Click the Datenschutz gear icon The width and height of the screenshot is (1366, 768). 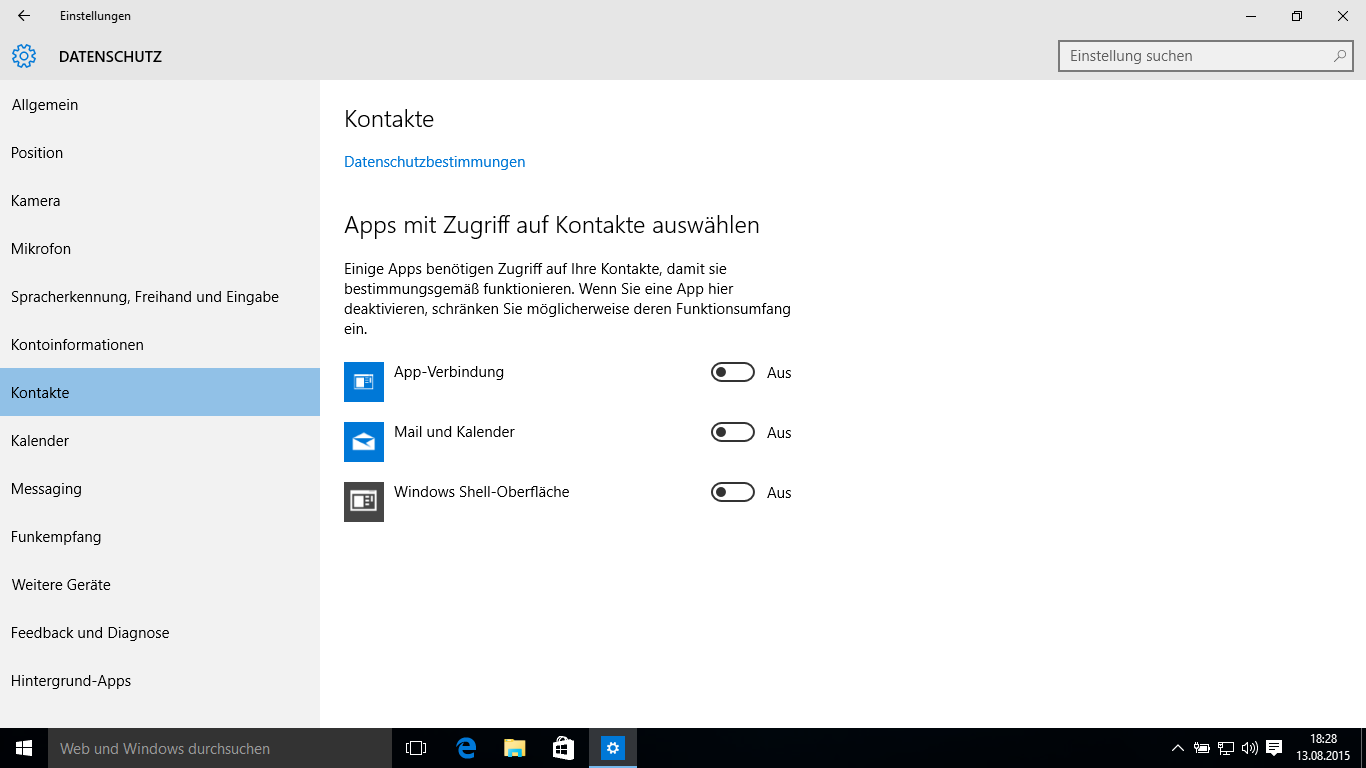(x=24, y=57)
